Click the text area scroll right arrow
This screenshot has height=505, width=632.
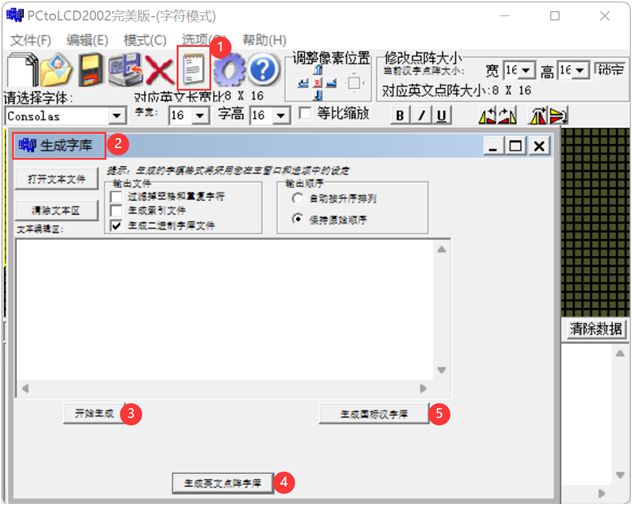pos(423,389)
